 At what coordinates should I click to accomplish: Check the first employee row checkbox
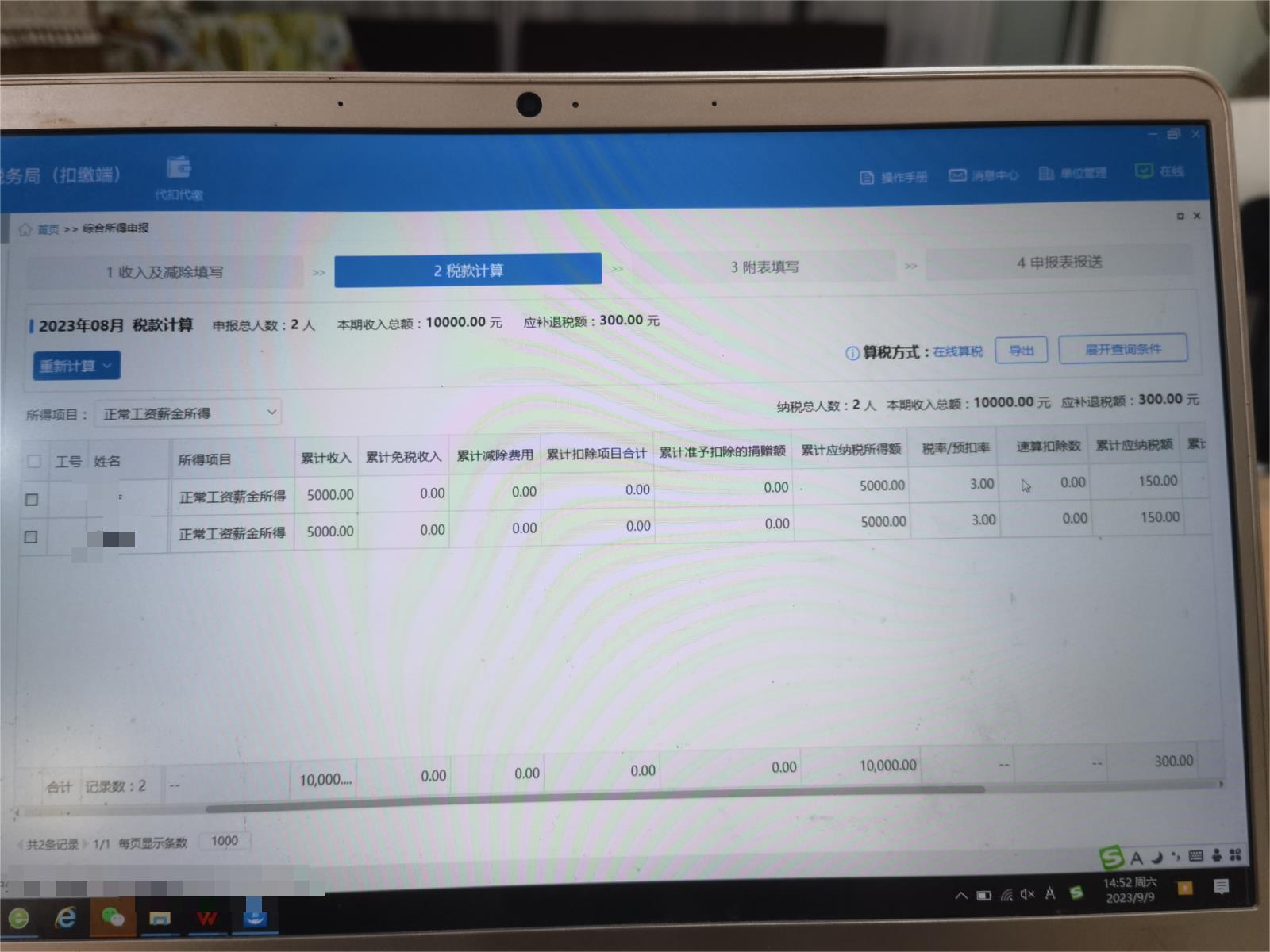click(32, 500)
